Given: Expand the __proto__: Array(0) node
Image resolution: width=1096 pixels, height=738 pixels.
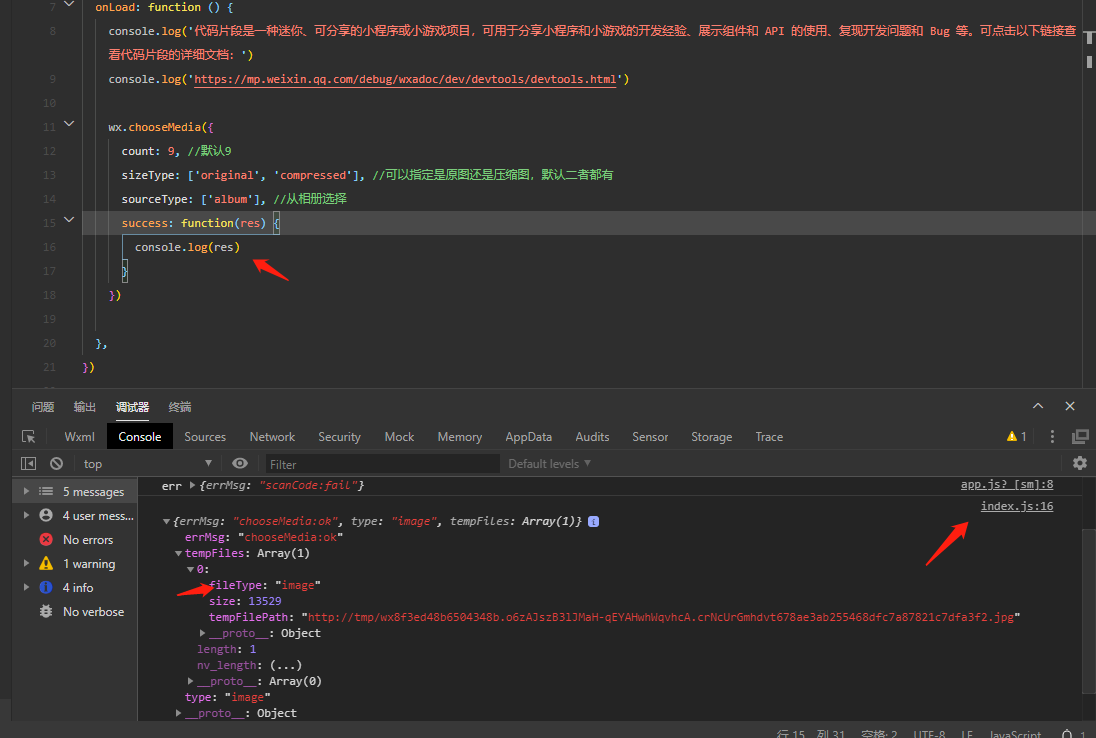Looking at the screenshot, I should pos(190,681).
